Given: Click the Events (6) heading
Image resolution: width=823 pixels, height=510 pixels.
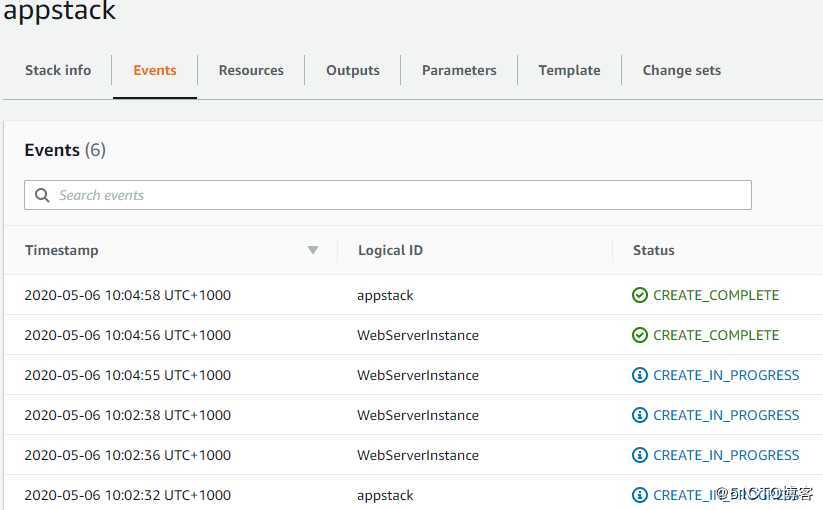Looking at the screenshot, I should point(65,150).
